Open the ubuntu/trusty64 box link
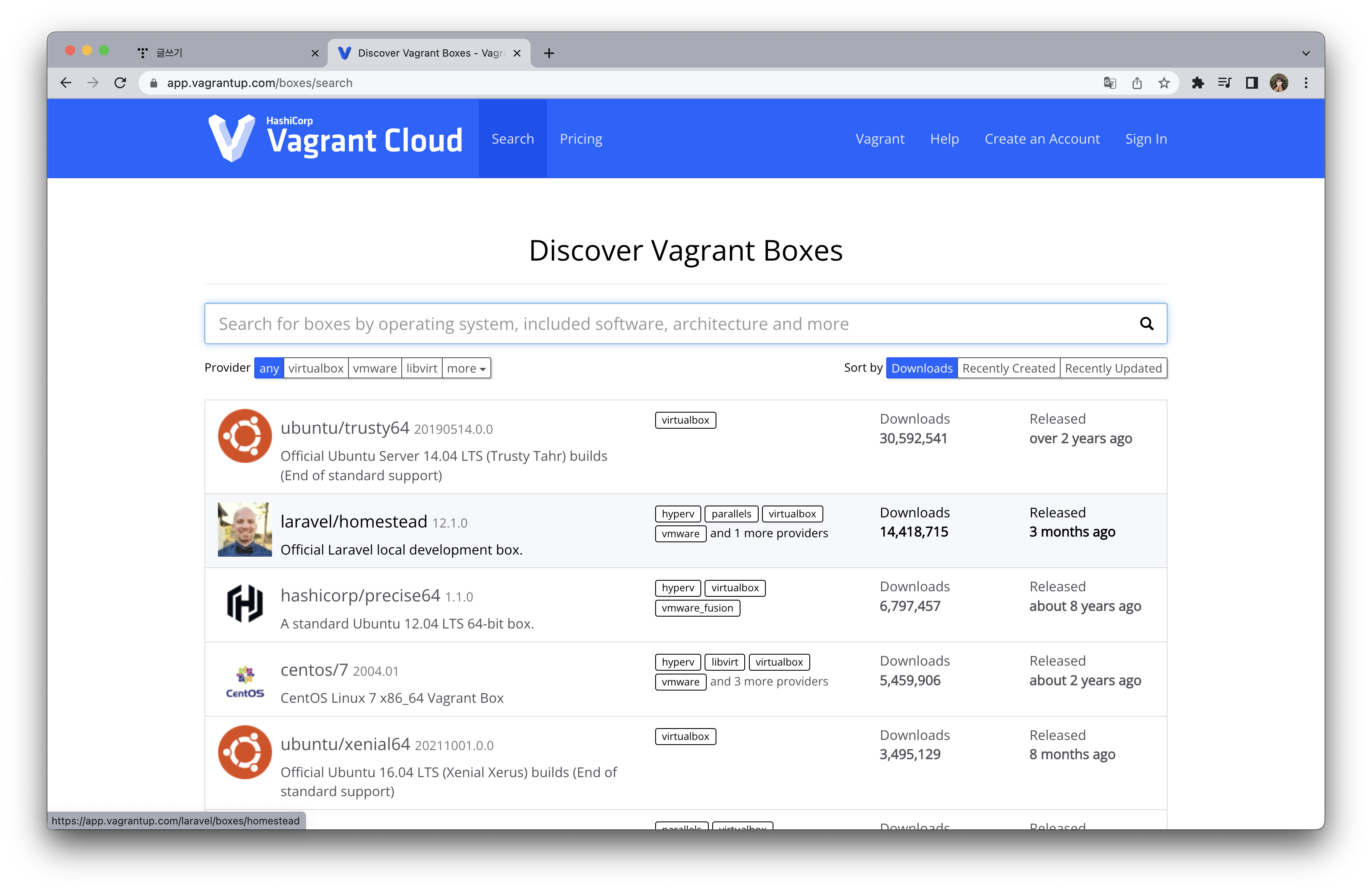The image size is (1372, 892). [x=345, y=428]
